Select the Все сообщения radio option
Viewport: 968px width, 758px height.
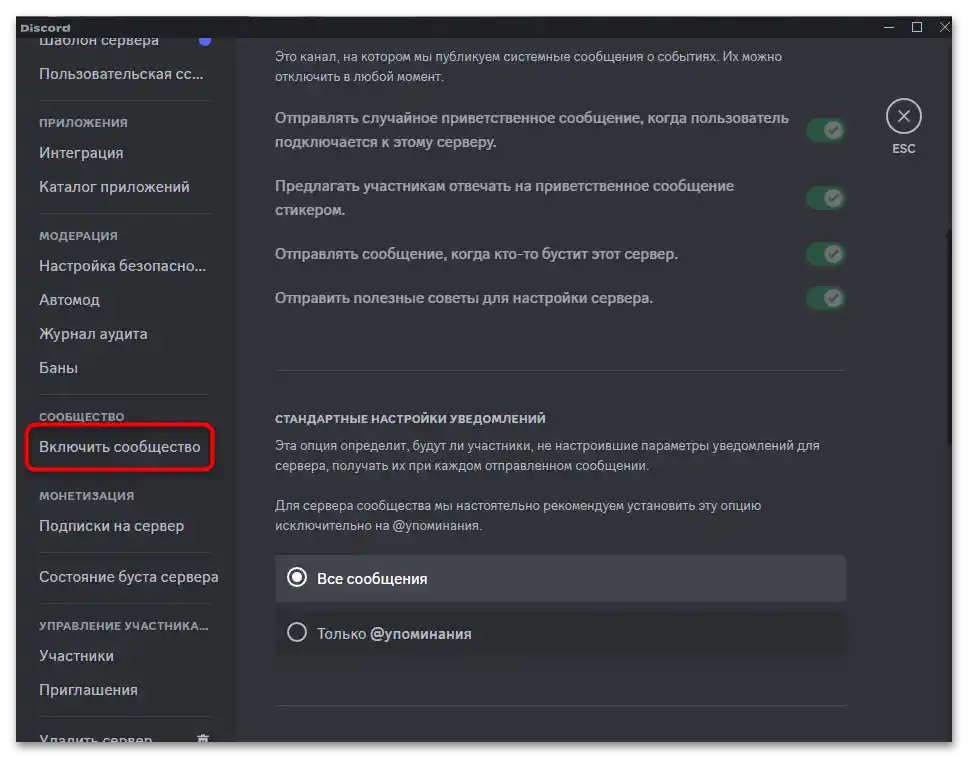pyautogui.click(x=297, y=578)
